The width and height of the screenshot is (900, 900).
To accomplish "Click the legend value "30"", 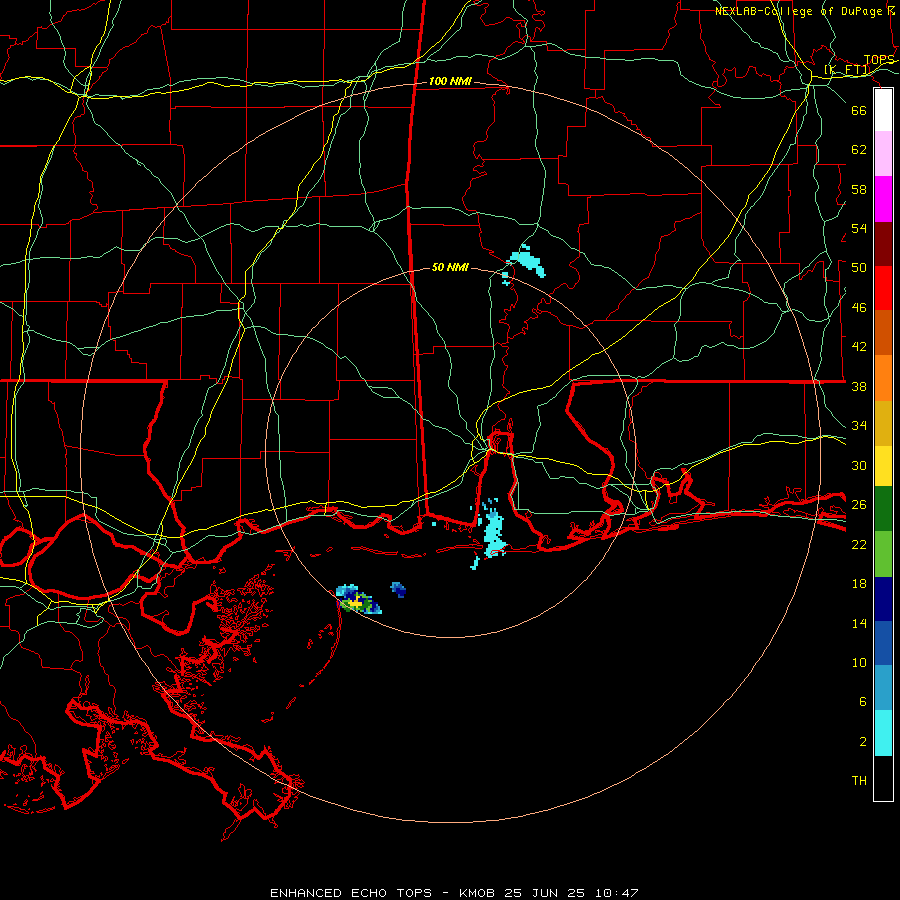I will tap(859, 465).
